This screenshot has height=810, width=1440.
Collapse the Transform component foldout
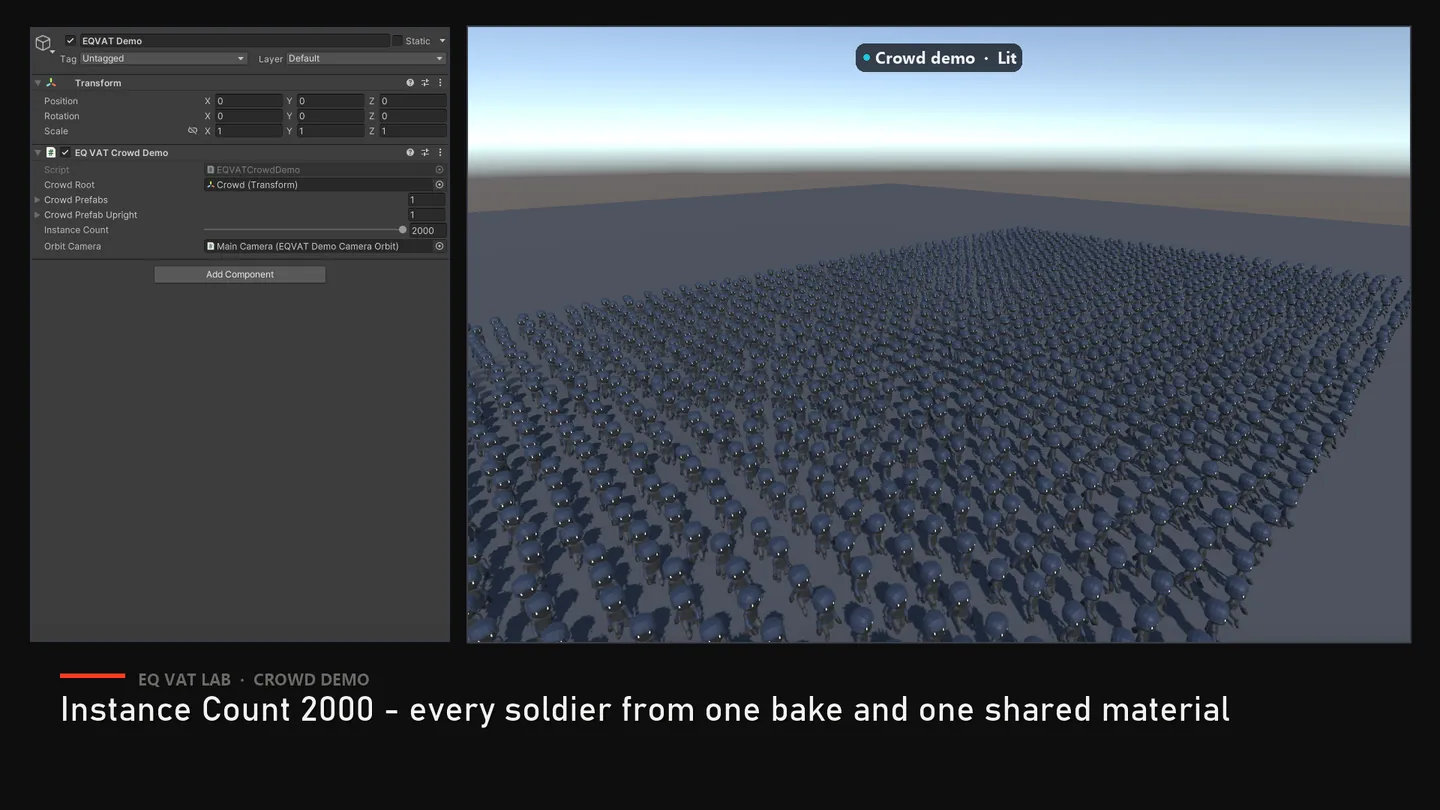[38, 83]
